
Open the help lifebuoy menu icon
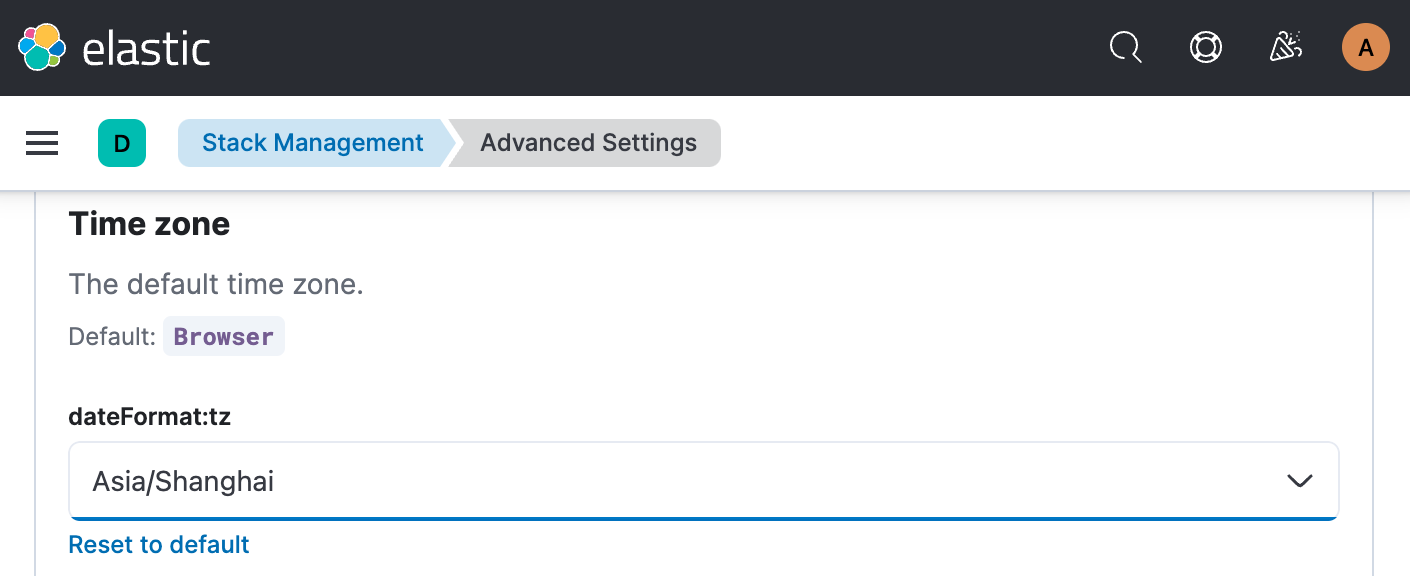tap(1206, 47)
